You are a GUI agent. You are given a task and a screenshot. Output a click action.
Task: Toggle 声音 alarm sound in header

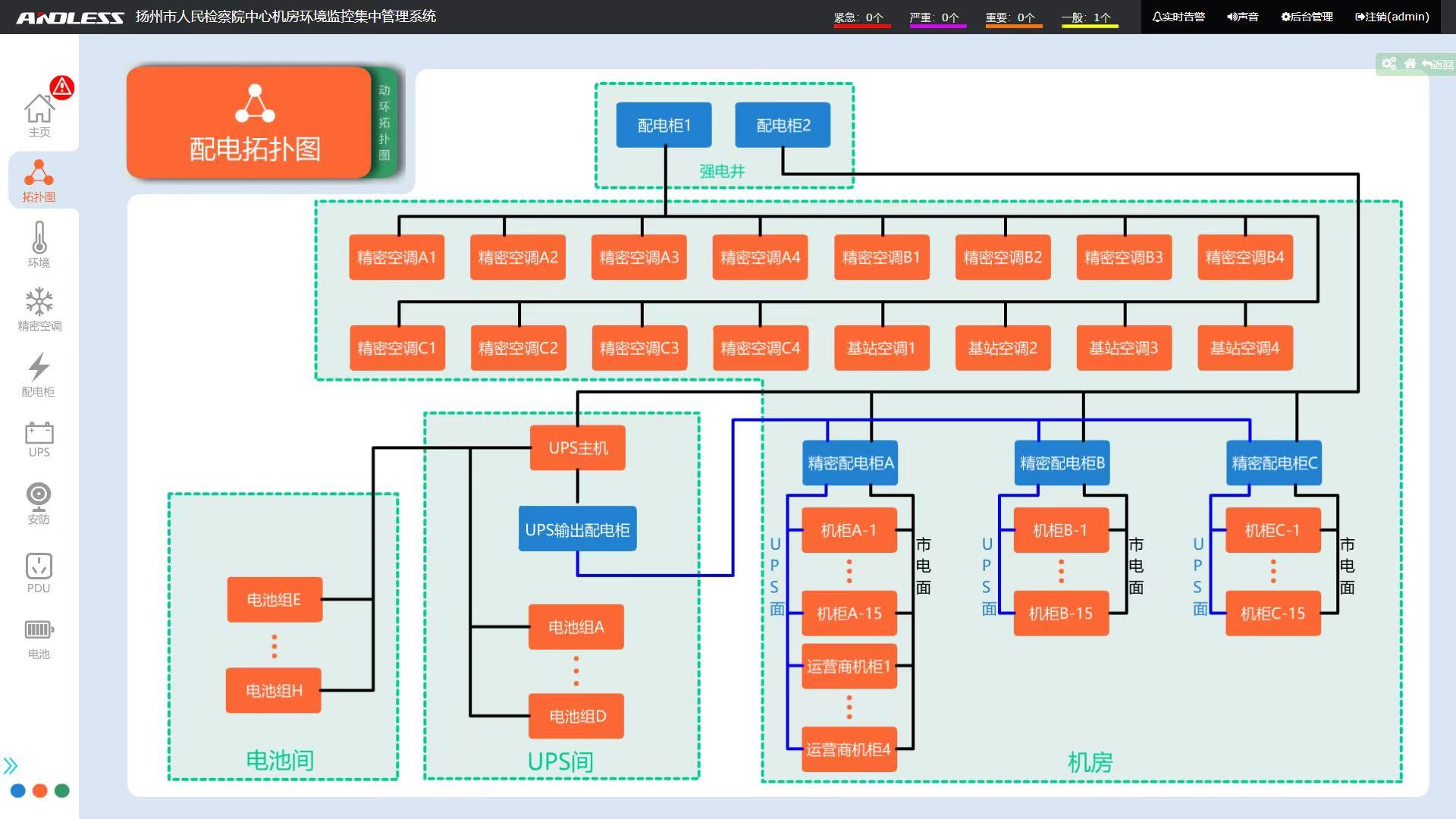1242,17
